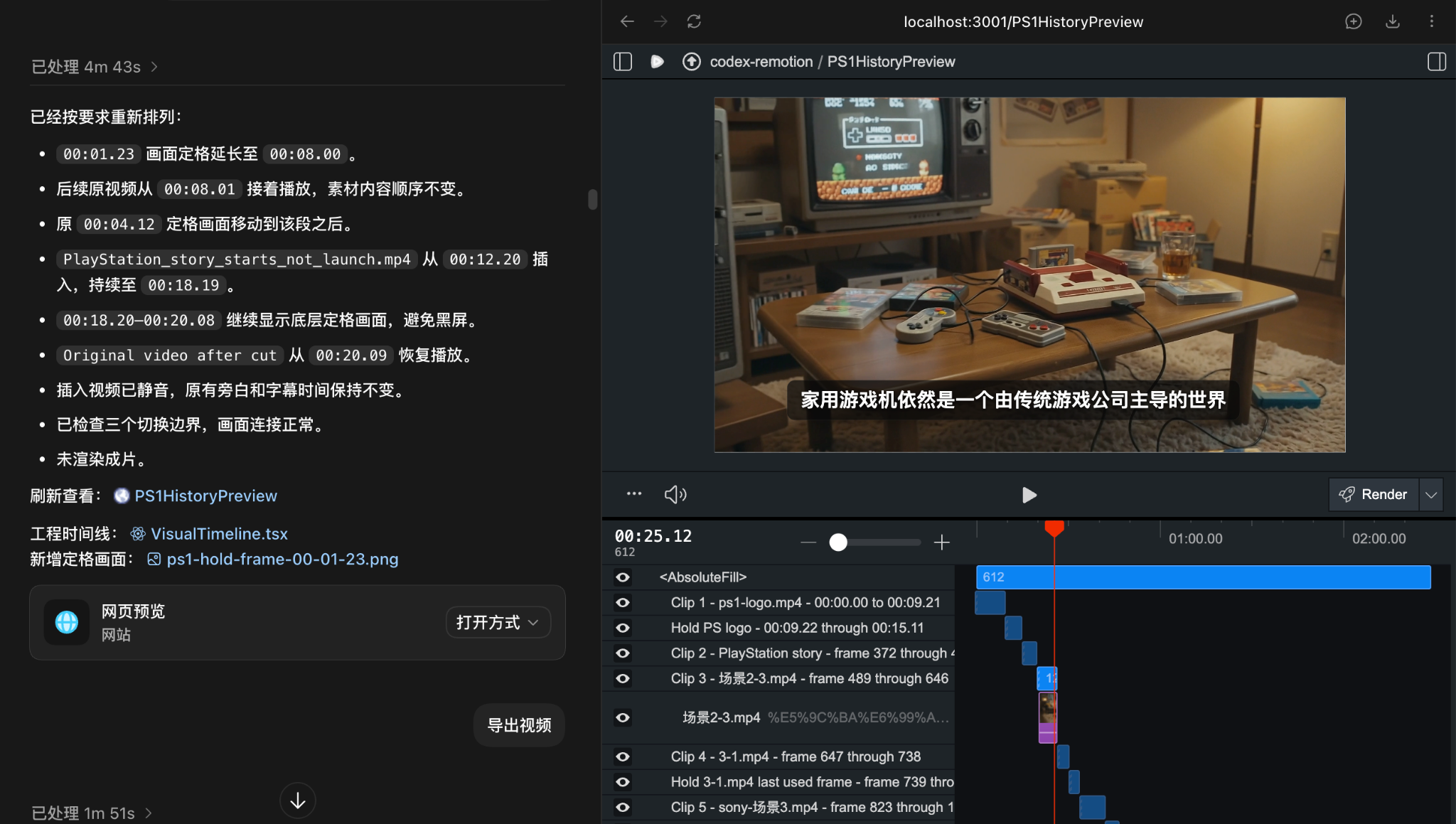Click codex-remotion in the breadcrumb
The height and width of the screenshot is (824, 1456).
tap(761, 62)
